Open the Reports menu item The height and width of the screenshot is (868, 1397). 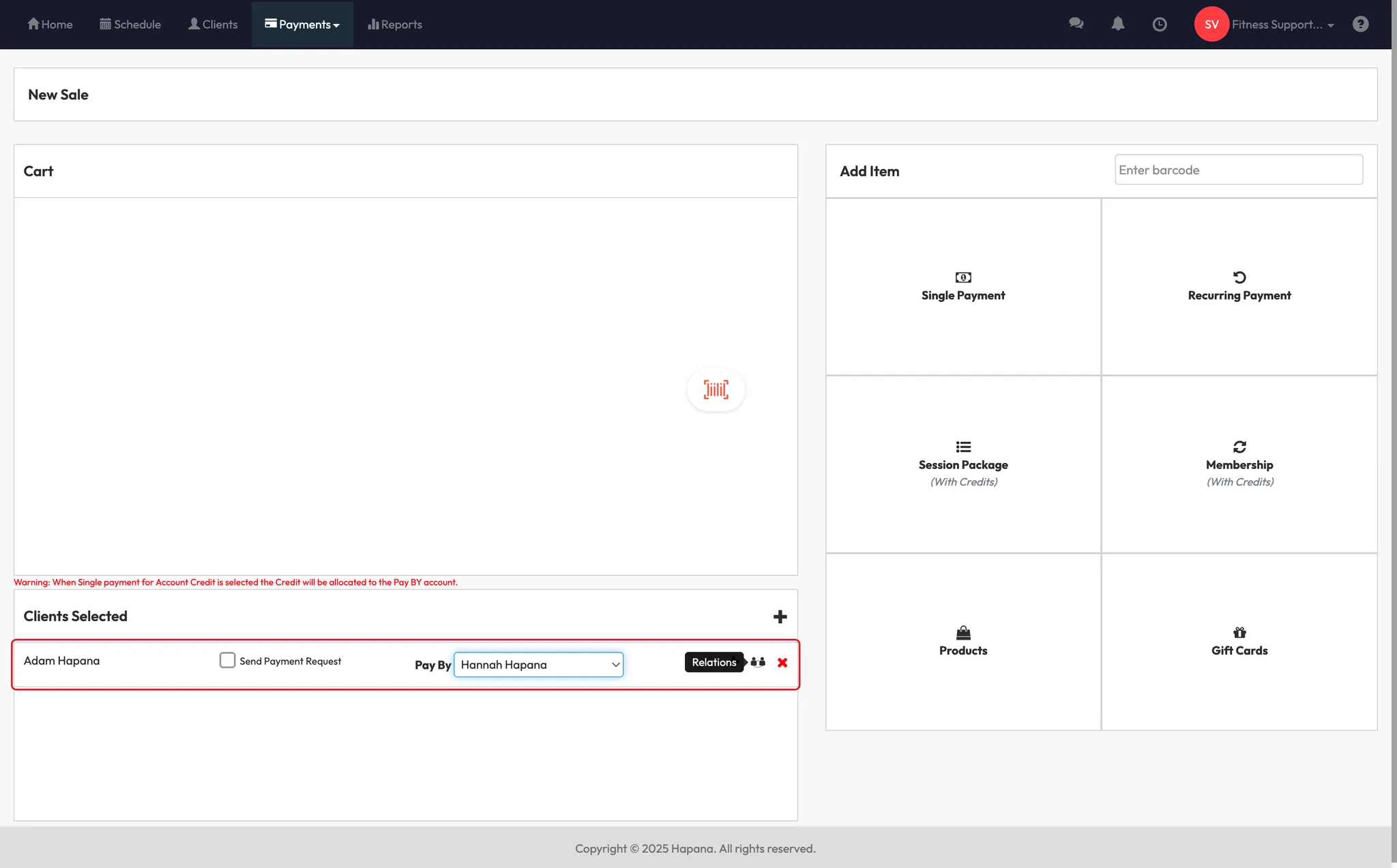tap(395, 25)
